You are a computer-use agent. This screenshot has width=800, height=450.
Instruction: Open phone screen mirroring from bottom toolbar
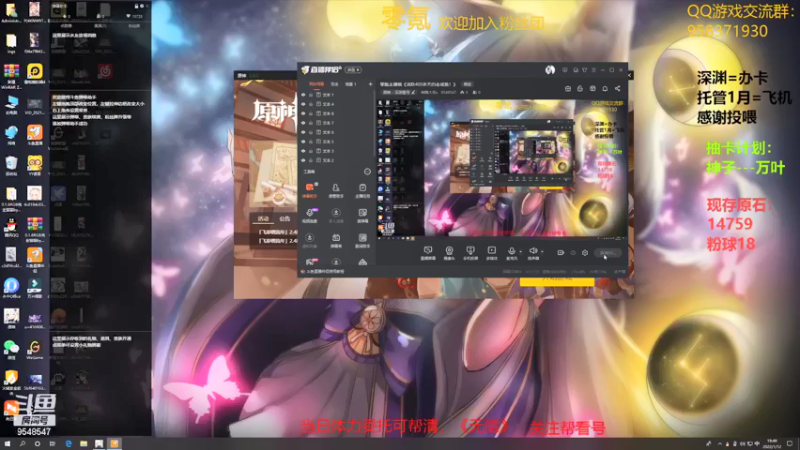click(x=470, y=253)
